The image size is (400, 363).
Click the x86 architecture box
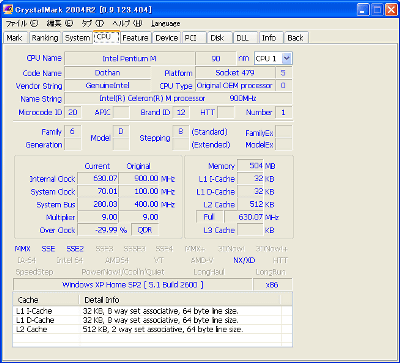click(x=273, y=285)
